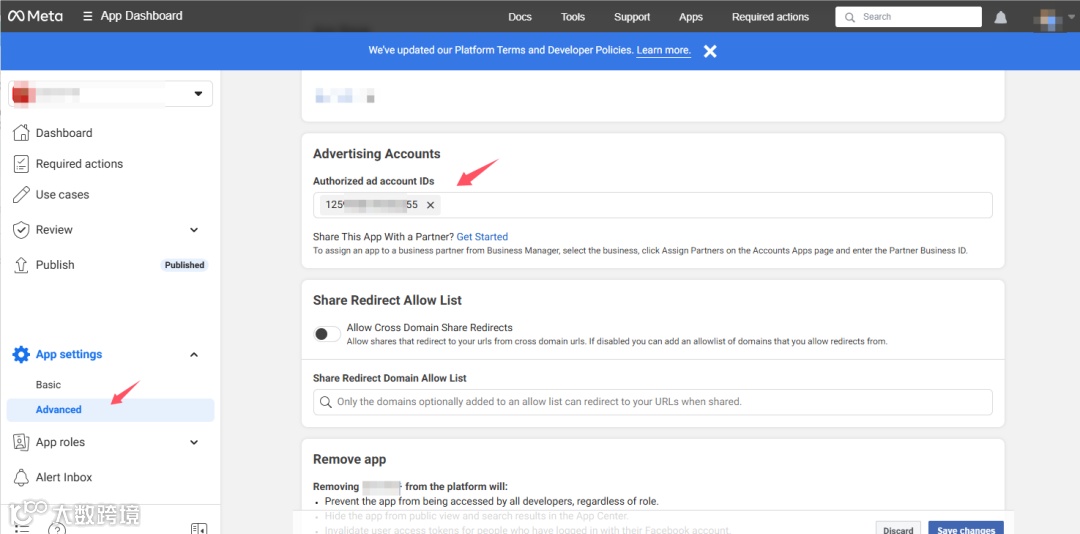Click the Advertising Accounts heading
Image resolution: width=1080 pixels, height=534 pixels.
pos(377,154)
